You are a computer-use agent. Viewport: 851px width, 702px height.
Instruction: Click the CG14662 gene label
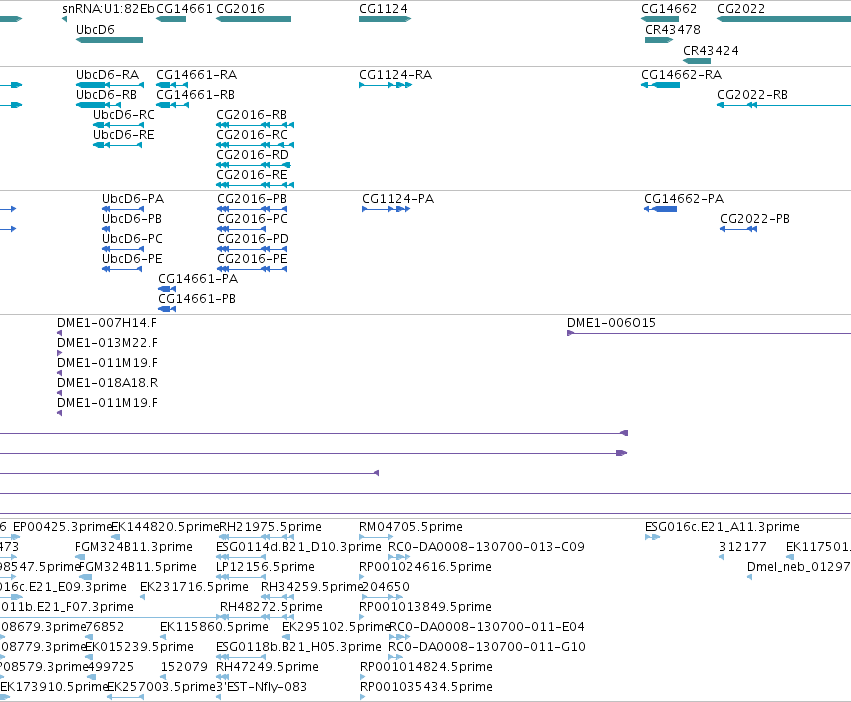tap(669, 9)
